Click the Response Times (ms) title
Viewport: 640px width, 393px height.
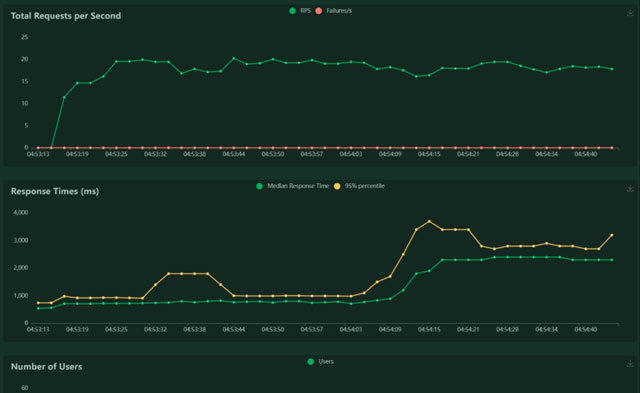55,191
